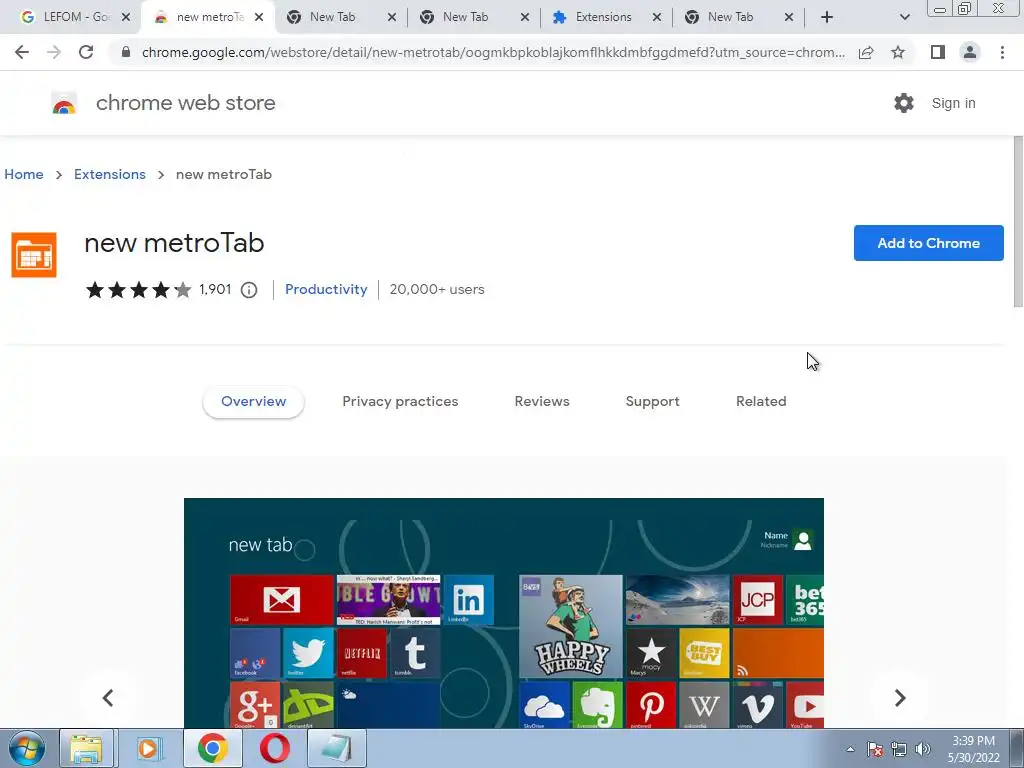Screen dimensions: 1024x768
Task: Click the address bar URL field
Action: coord(493,52)
